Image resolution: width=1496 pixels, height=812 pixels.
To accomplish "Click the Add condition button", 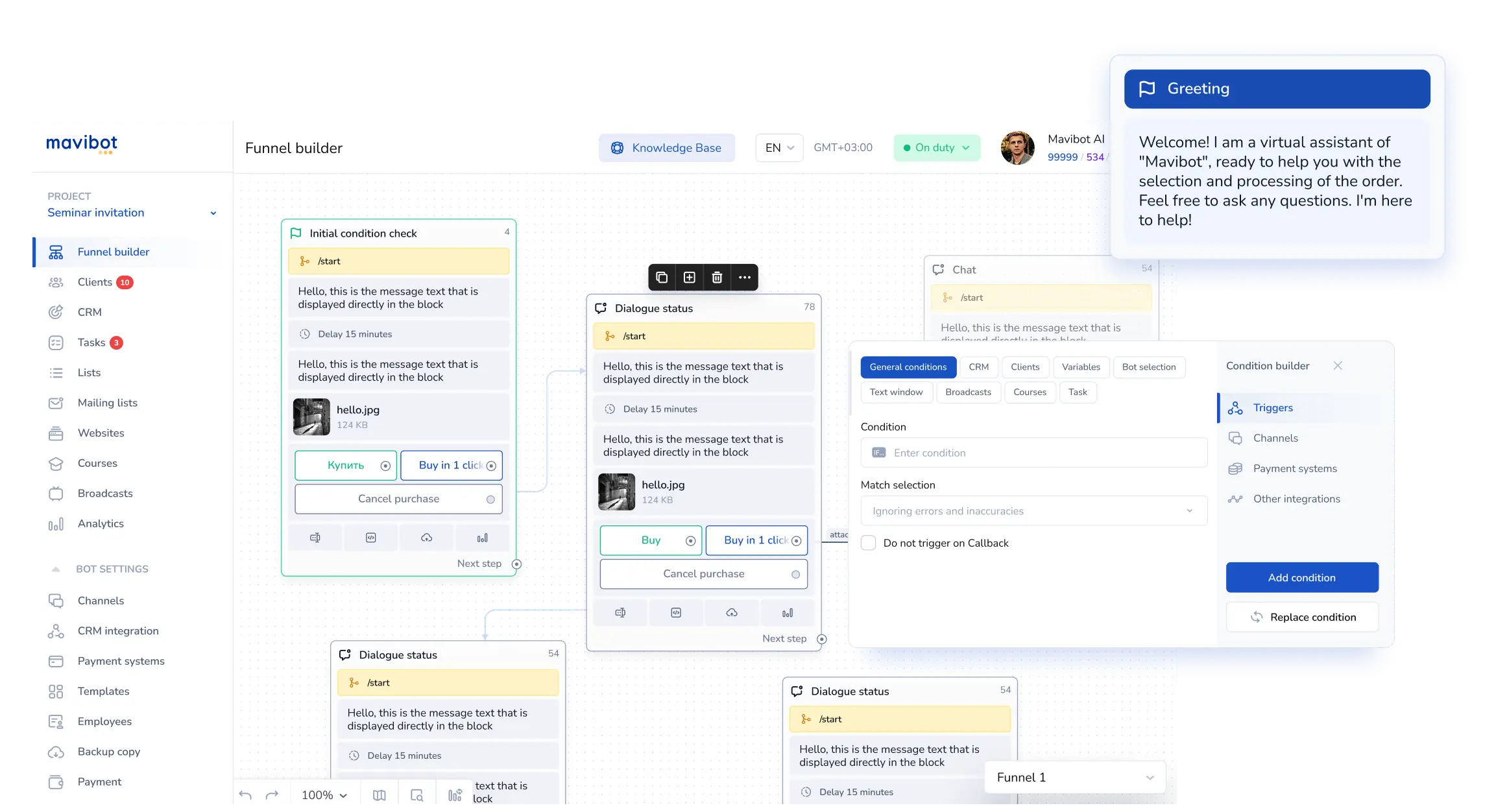I will pyautogui.click(x=1302, y=578).
